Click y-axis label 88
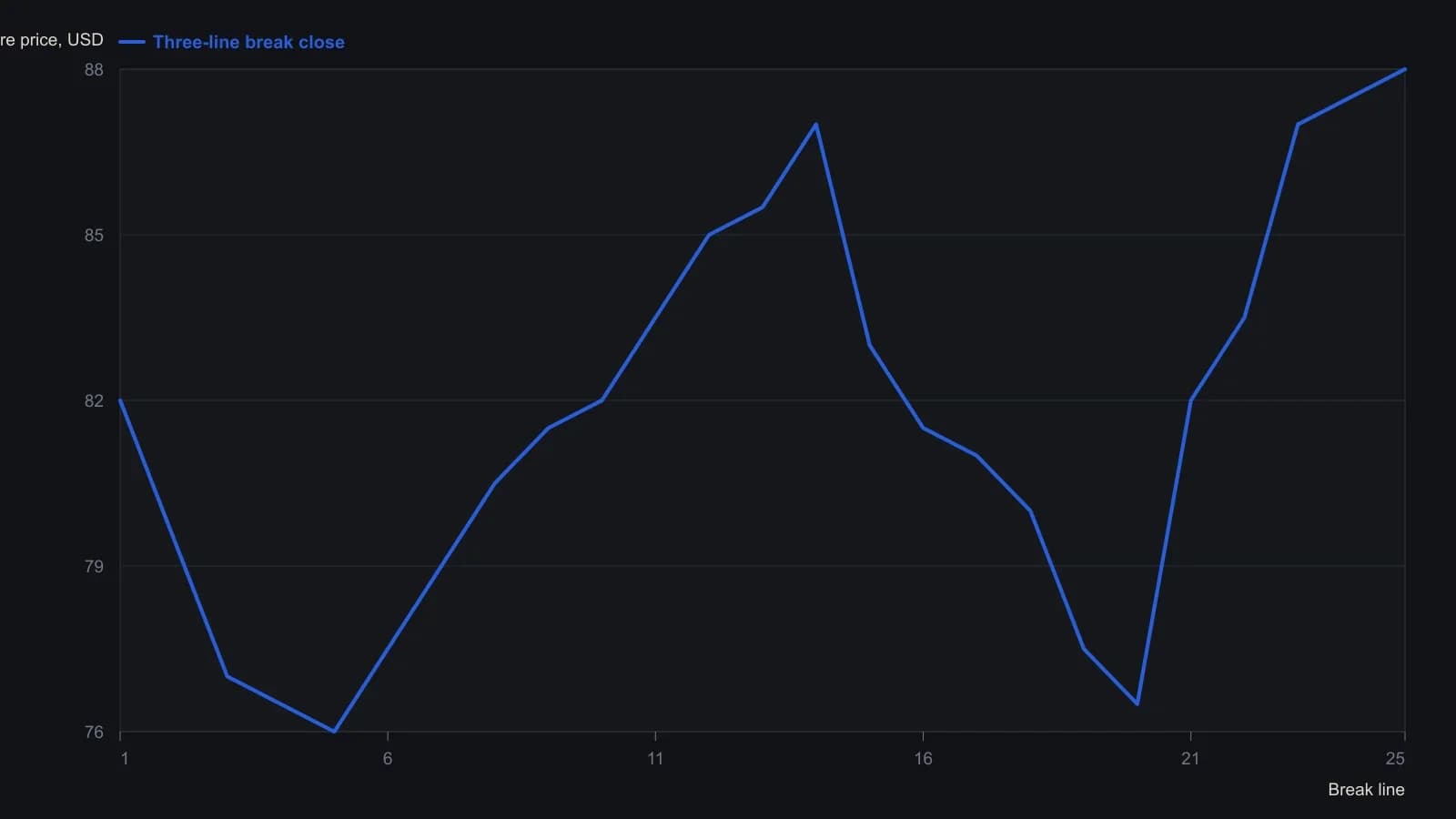 pyautogui.click(x=94, y=70)
